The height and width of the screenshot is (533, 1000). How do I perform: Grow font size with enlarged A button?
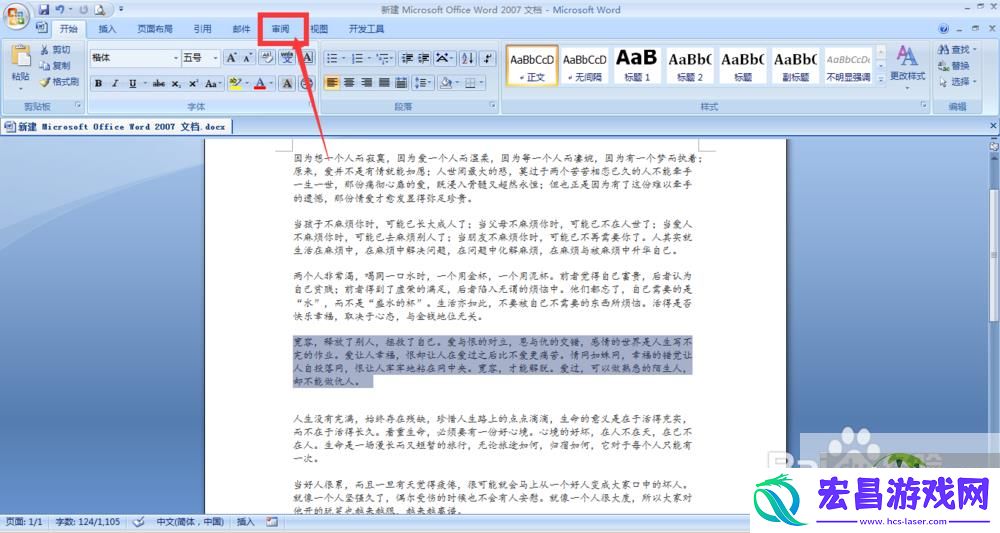(232, 58)
